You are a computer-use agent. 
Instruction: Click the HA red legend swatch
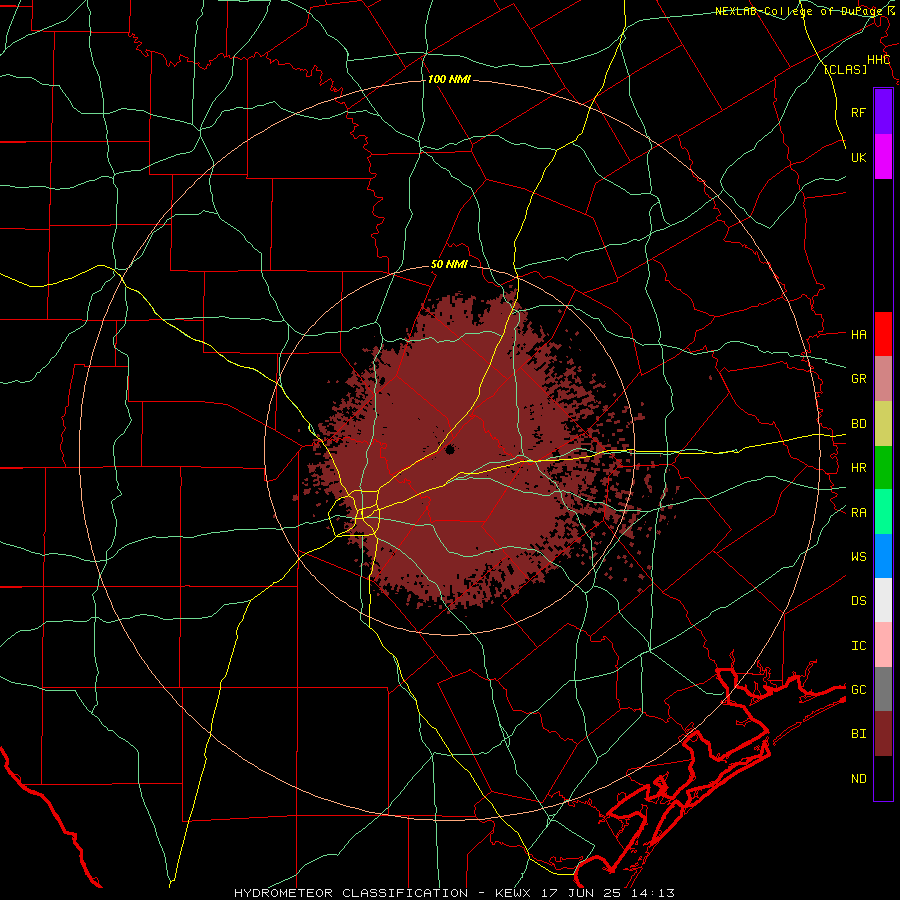click(883, 334)
